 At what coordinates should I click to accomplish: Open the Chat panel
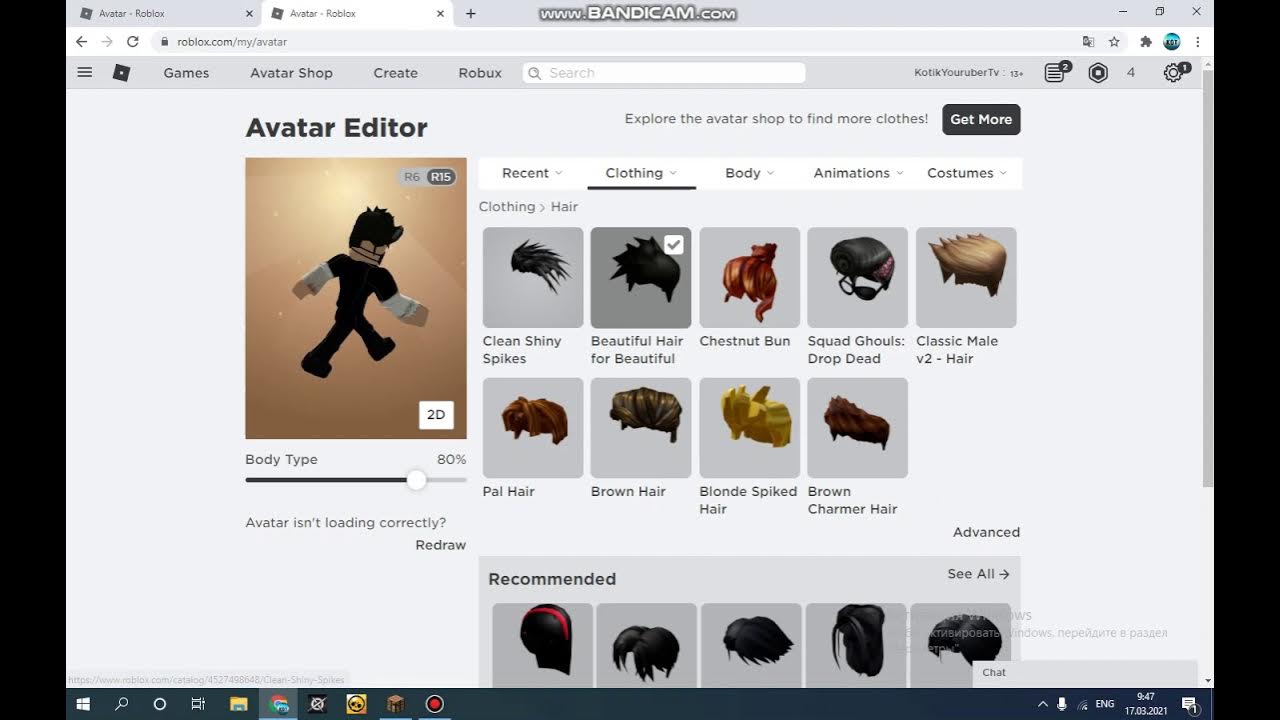coord(1085,673)
